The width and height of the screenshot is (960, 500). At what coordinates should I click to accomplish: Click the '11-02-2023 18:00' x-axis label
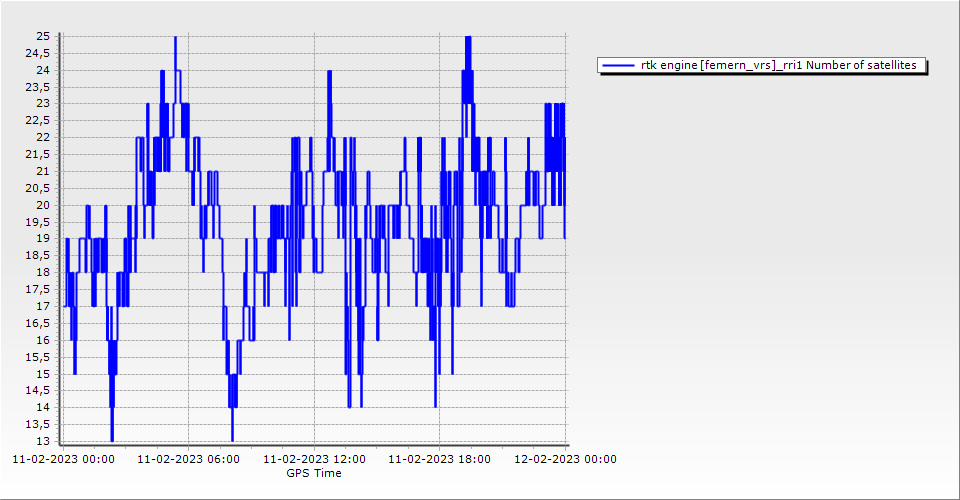click(440, 460)
